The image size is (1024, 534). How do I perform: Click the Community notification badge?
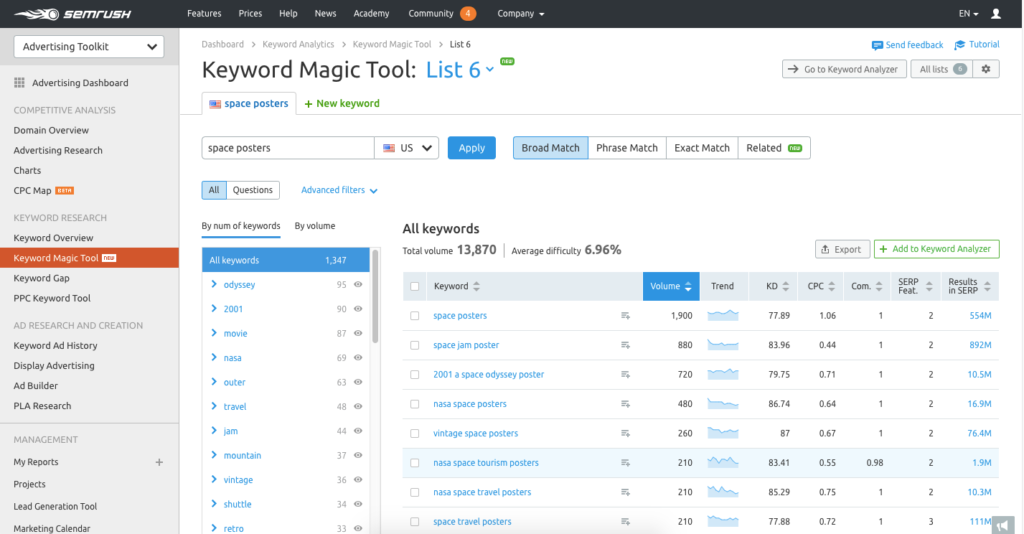tap(468, 14)
